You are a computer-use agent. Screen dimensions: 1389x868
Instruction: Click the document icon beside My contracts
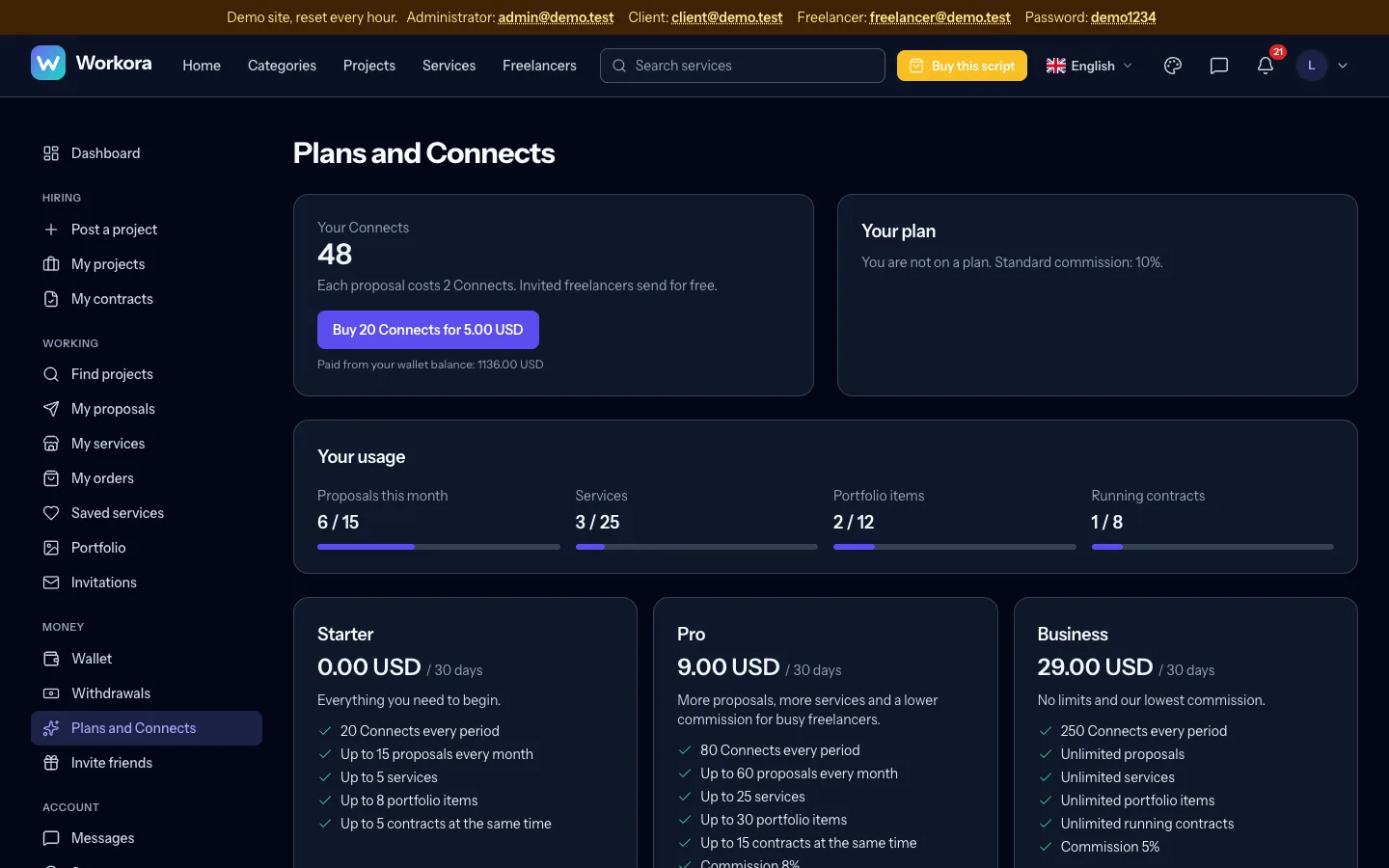pyautogui.click(x=51, y=299)
